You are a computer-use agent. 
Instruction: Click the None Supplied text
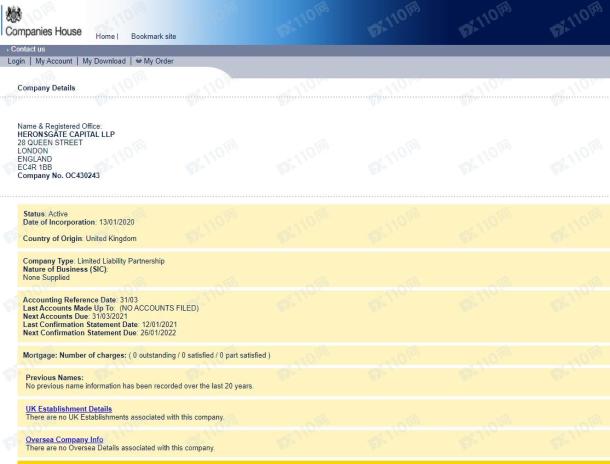point(46,277)
